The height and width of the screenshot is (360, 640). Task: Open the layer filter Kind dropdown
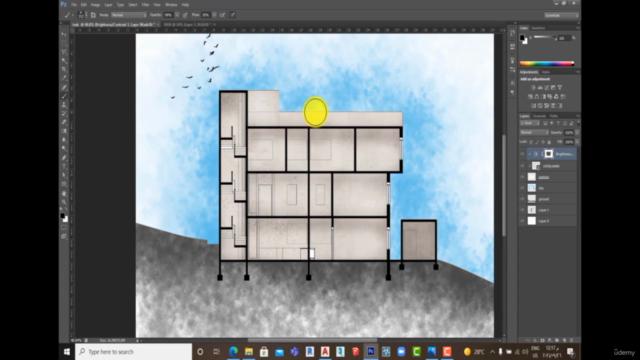coord(529,123)
